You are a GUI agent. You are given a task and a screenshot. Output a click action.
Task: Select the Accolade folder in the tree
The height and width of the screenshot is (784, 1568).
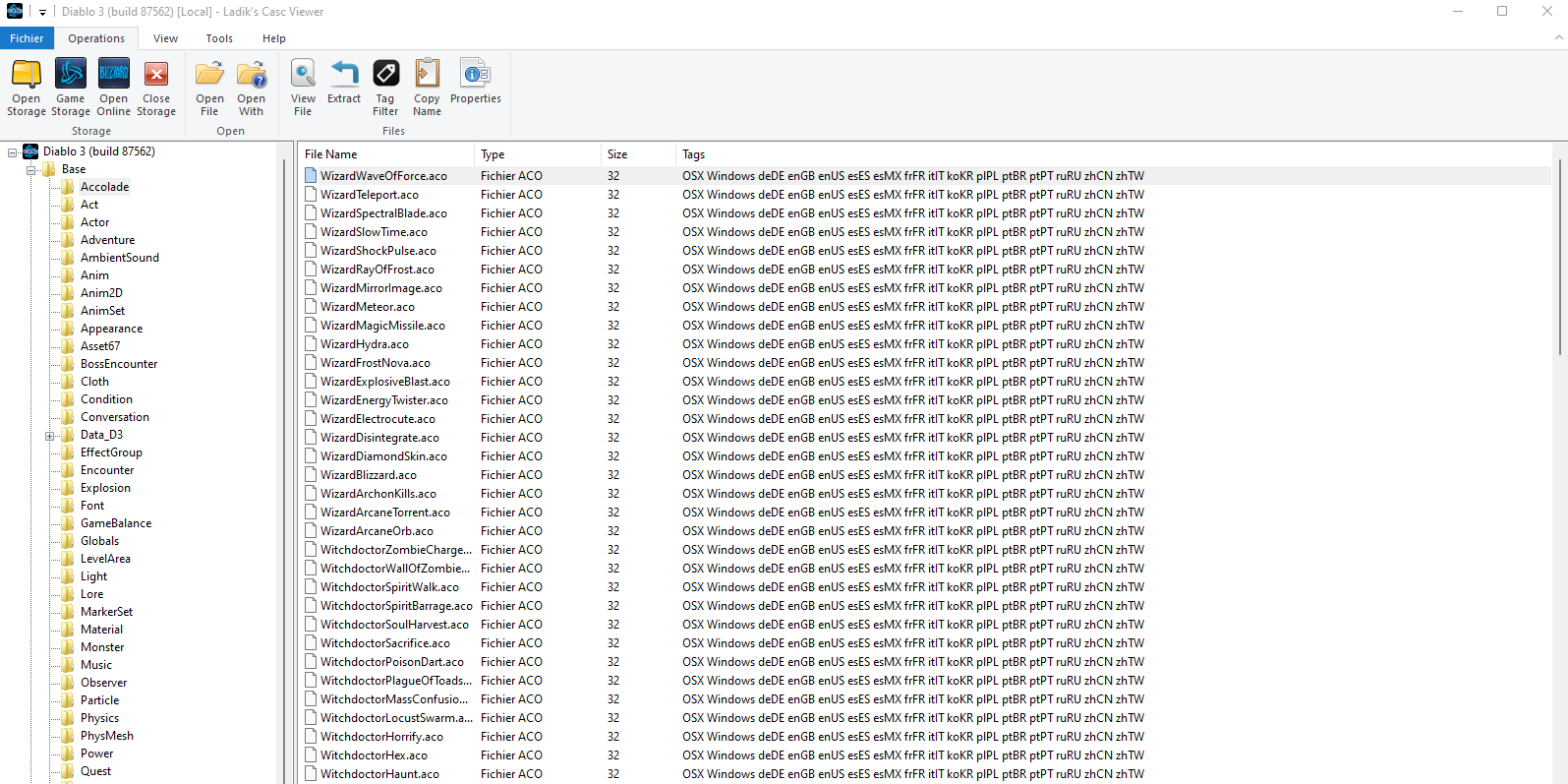click(x=104, y=187)
